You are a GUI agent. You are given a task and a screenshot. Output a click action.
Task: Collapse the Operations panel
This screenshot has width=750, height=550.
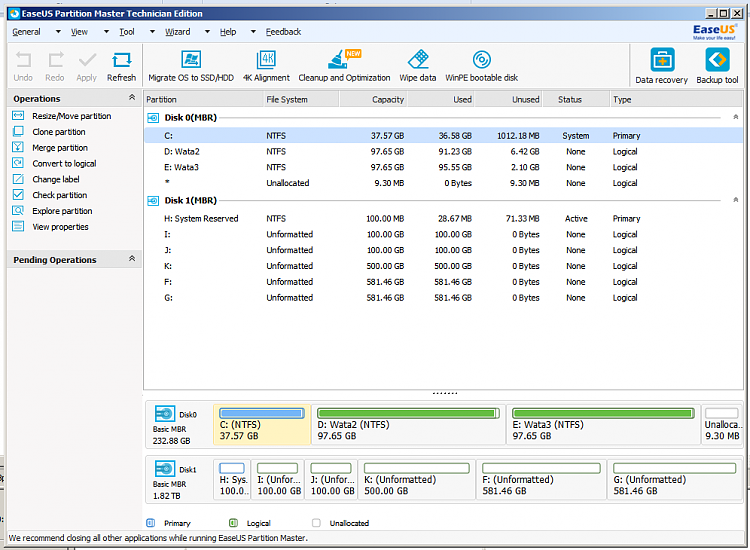coord(132,98)
